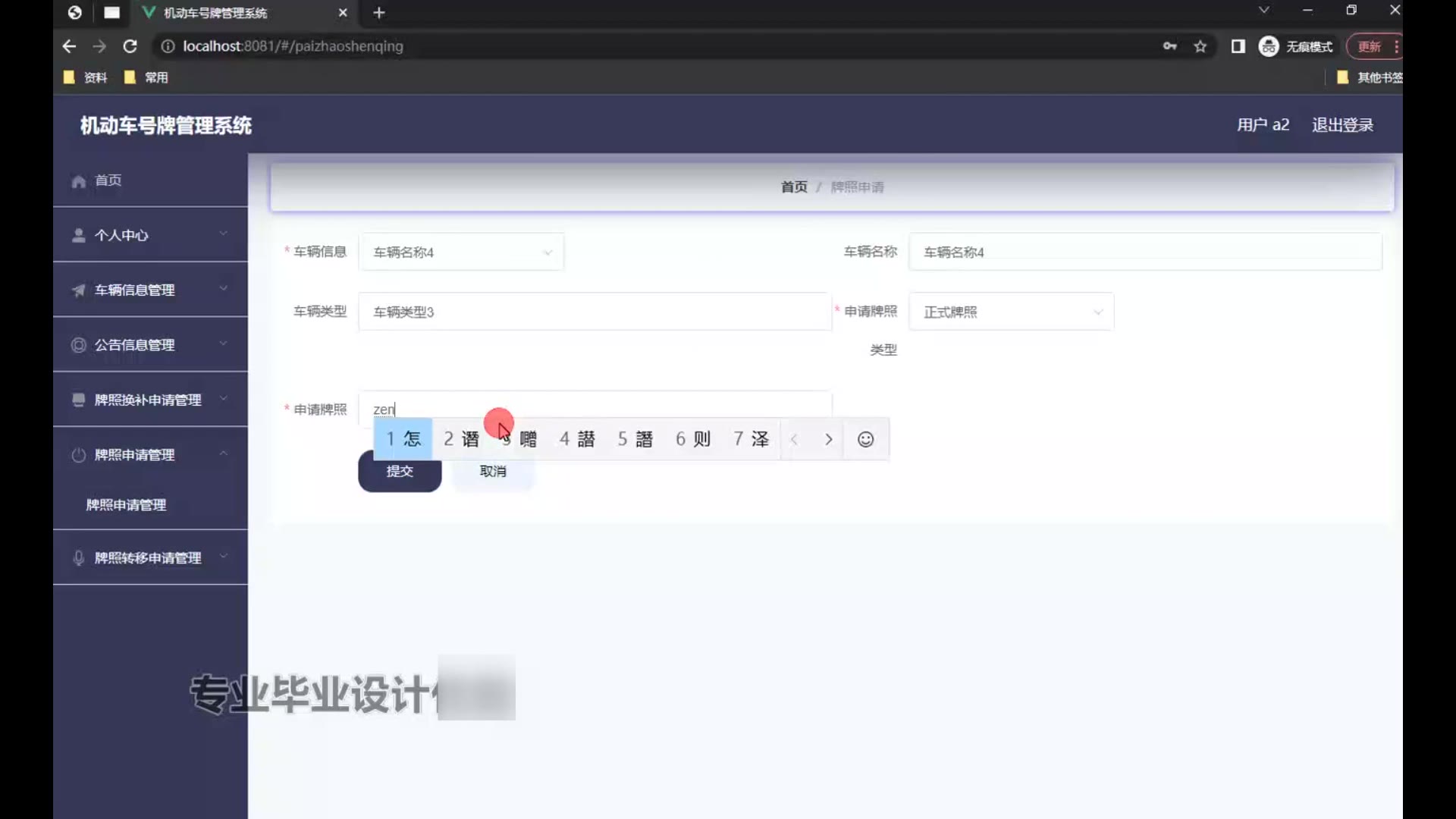This screenshot has height=819, width=1456.
Task: Open the 申请牌照类型 dropdown showing 正式牌照
Action: (x=1011, y=312)
